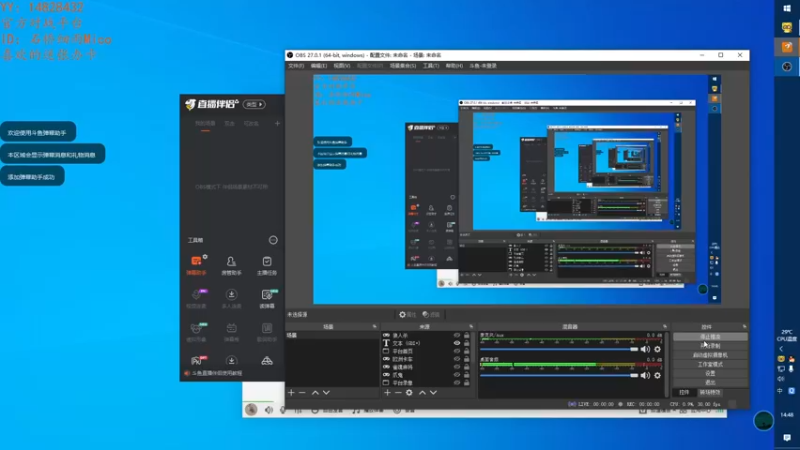This screenshot has width=800, height=450.
Task: Toggle the lock on the 文本 (GDI+) source
Action: point(467,343)
